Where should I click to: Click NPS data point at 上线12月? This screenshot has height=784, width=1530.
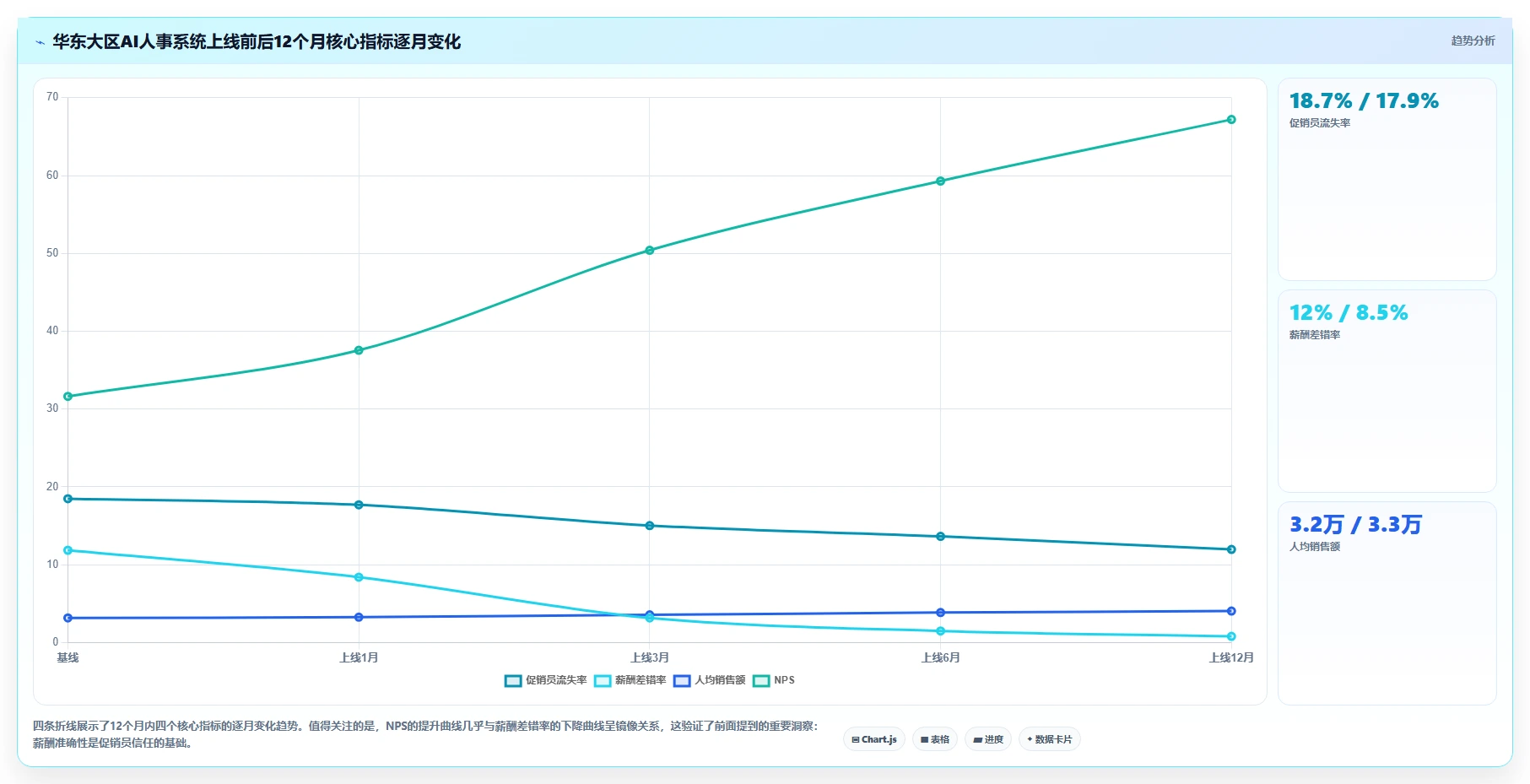tap(1231, 120)
